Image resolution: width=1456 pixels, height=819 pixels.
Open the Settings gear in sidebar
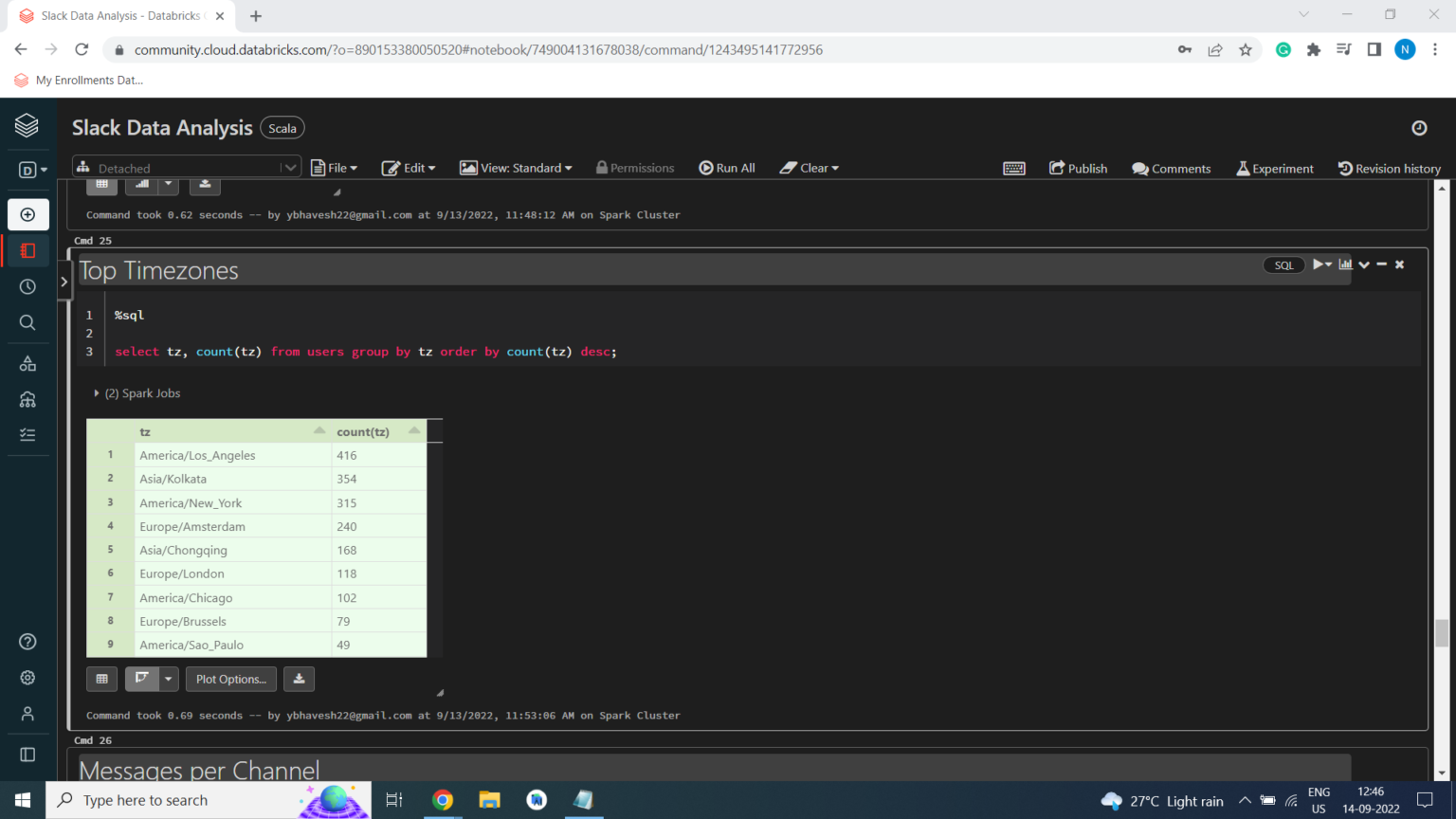[27, 678]
